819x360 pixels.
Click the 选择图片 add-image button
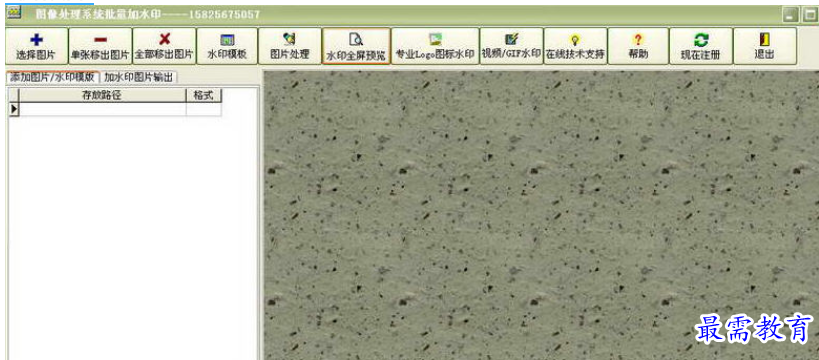coord(36,47)
